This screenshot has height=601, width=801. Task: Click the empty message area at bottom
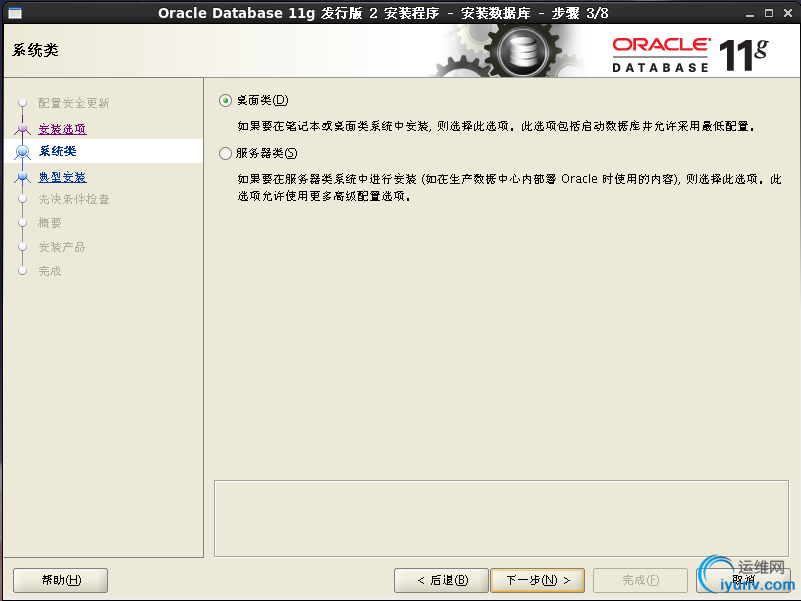[x=501, y=518]
